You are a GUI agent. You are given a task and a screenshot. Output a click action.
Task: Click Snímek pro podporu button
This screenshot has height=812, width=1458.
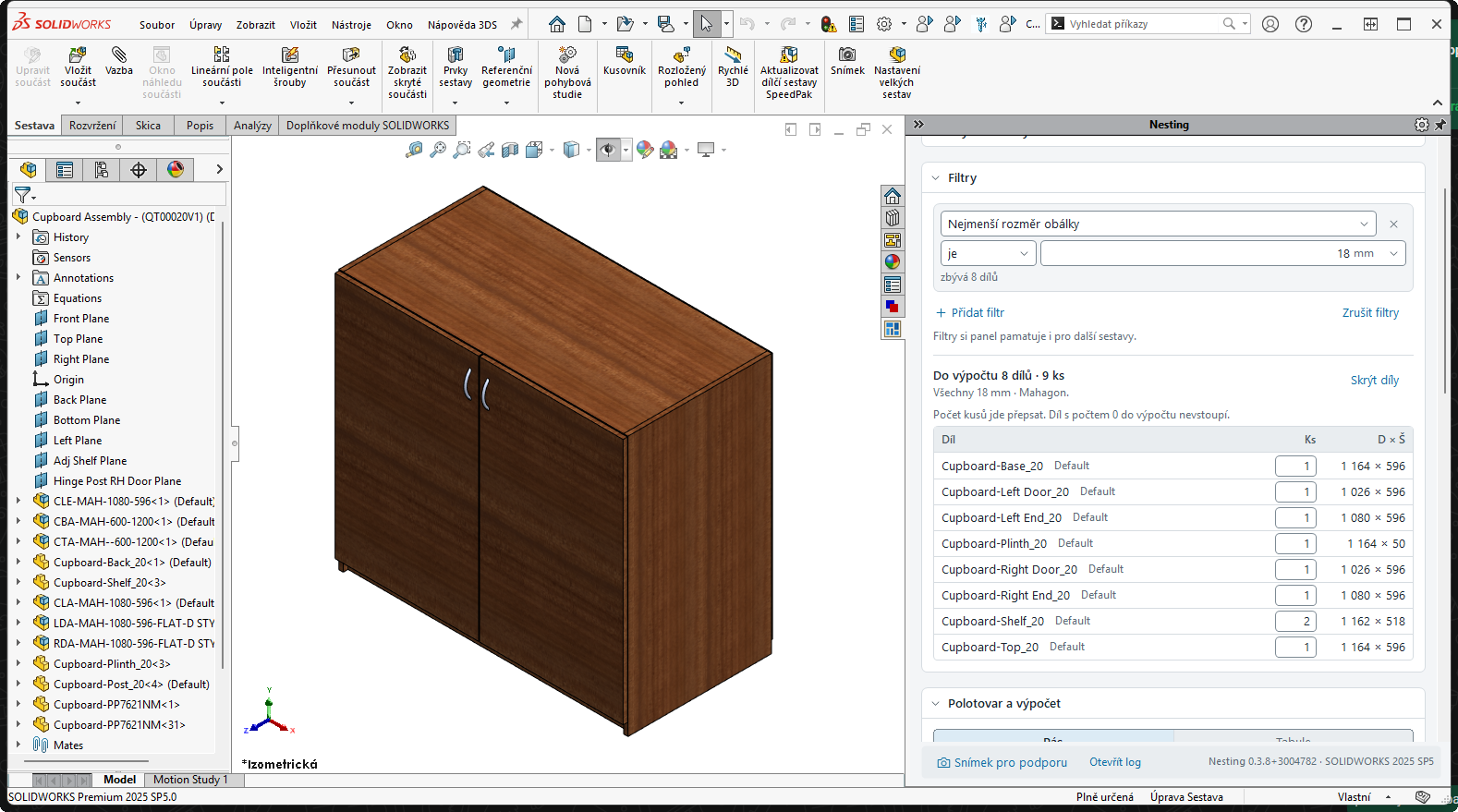1002,763
